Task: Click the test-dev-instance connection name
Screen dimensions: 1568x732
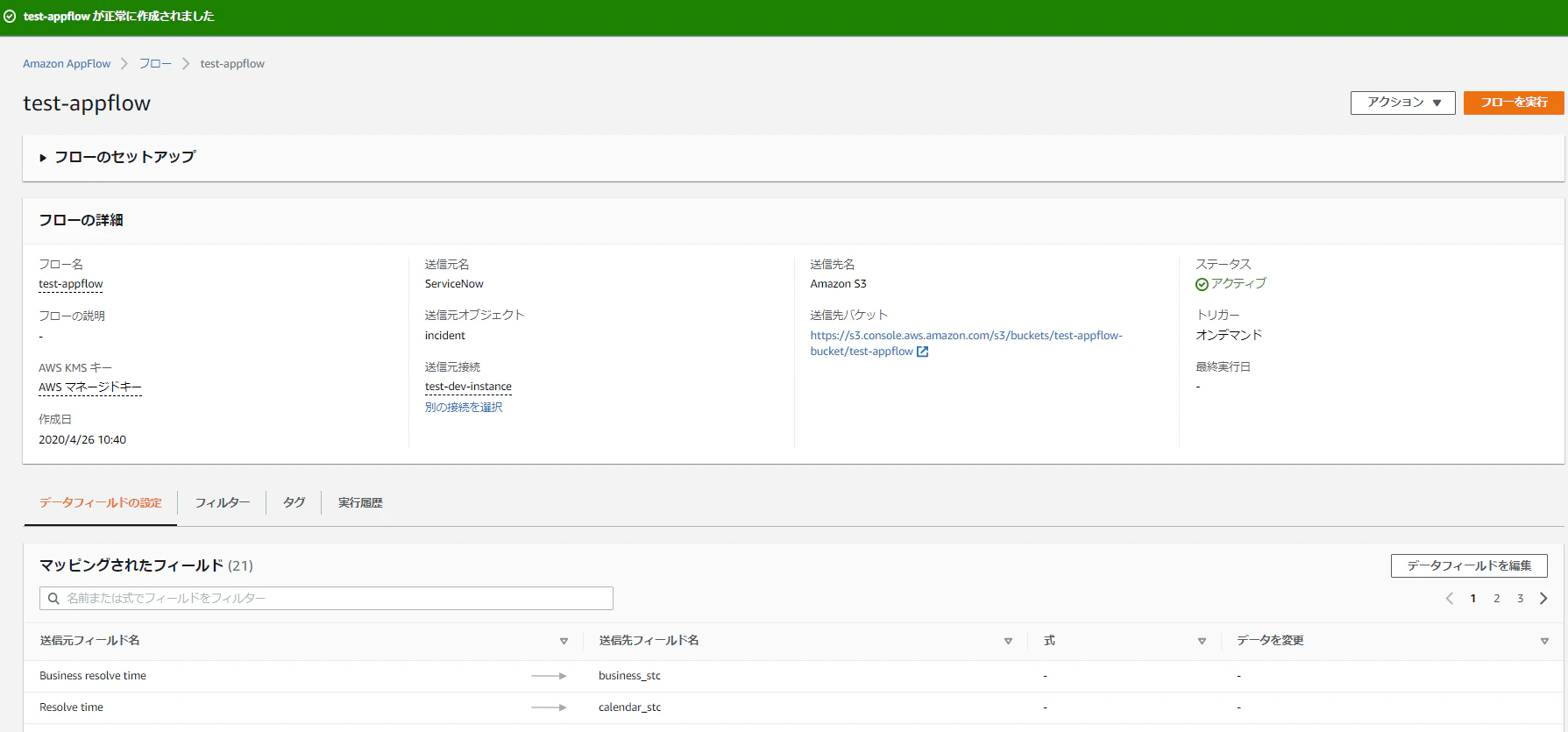Action: (x=468, y=387)
